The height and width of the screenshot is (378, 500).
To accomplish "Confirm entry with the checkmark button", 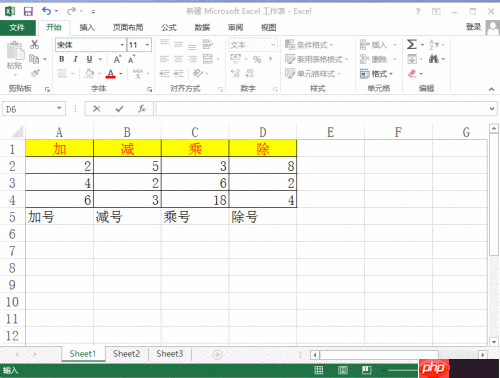I will tap(119, 109).
